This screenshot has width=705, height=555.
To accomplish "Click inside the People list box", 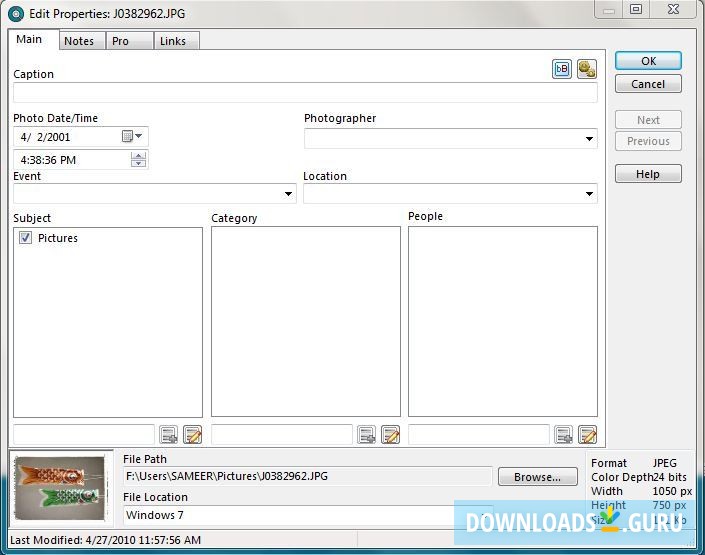I will 503,321.
